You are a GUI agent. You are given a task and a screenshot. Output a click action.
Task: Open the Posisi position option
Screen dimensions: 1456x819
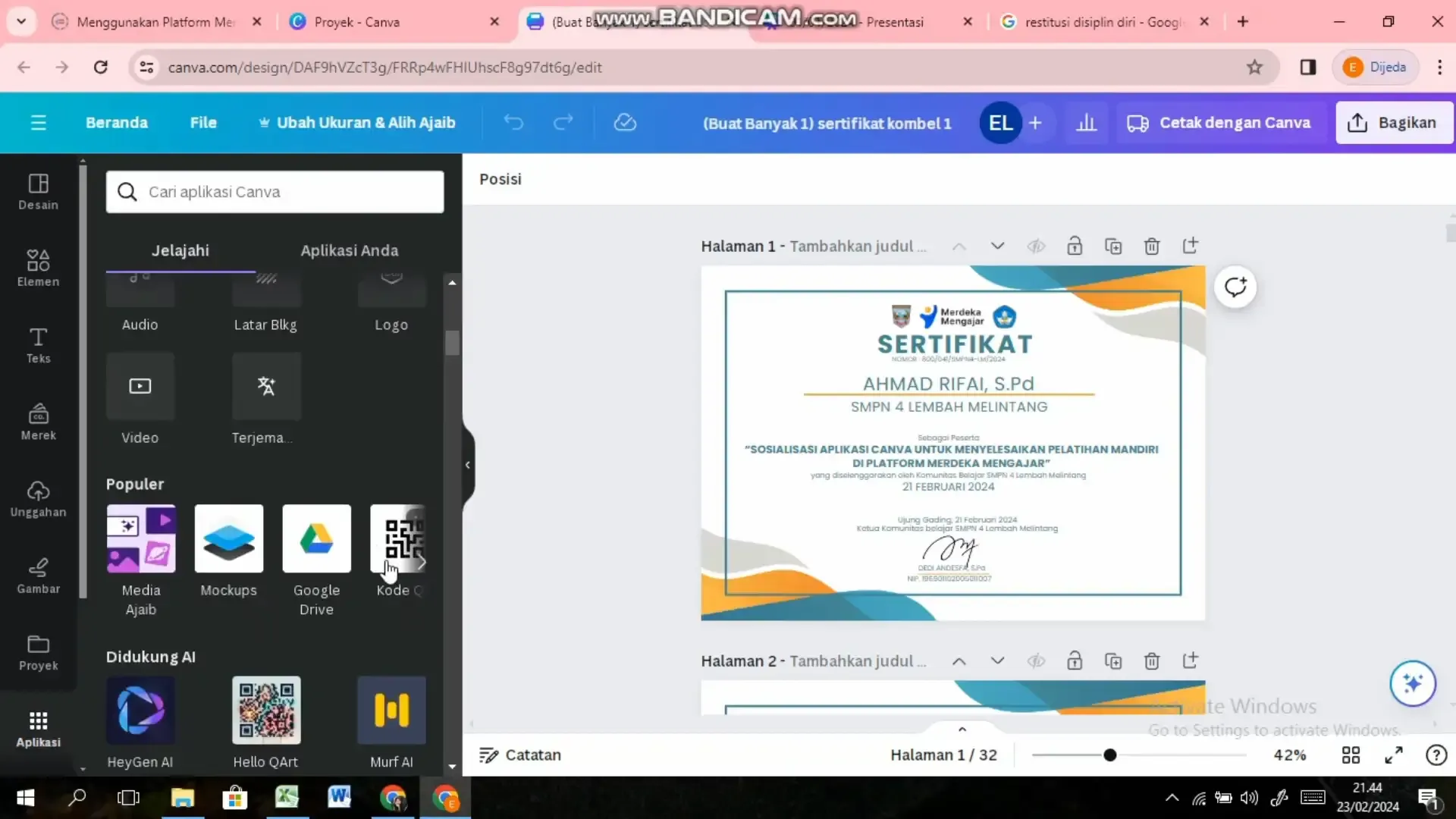(500, 179)
